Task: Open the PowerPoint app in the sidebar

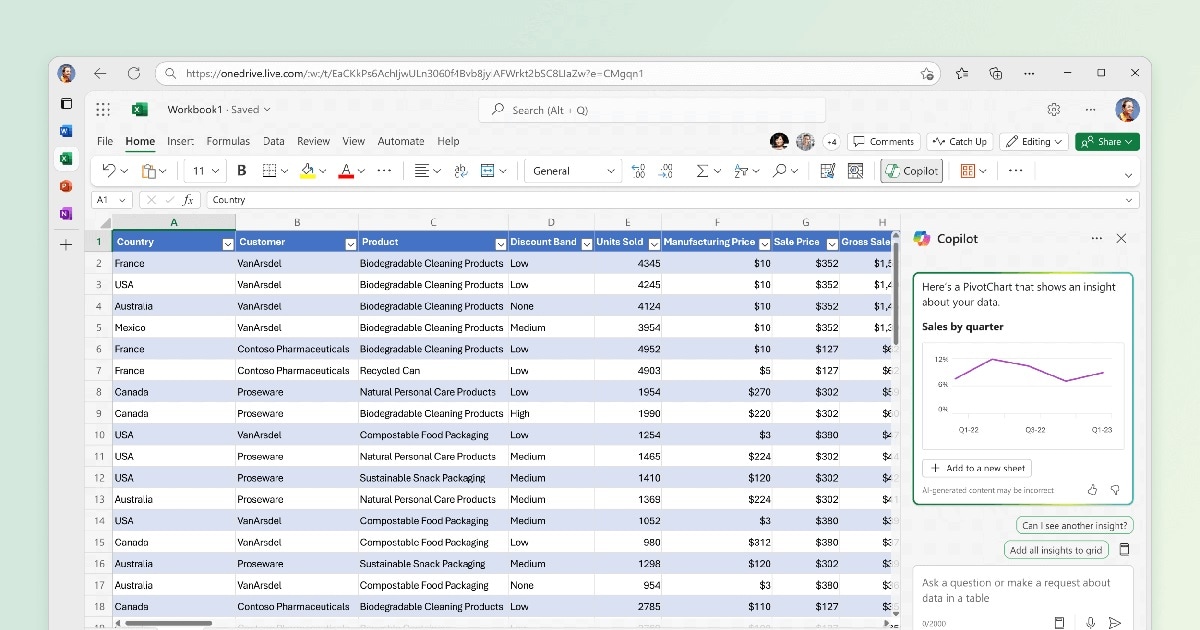Action: (66, 186)
